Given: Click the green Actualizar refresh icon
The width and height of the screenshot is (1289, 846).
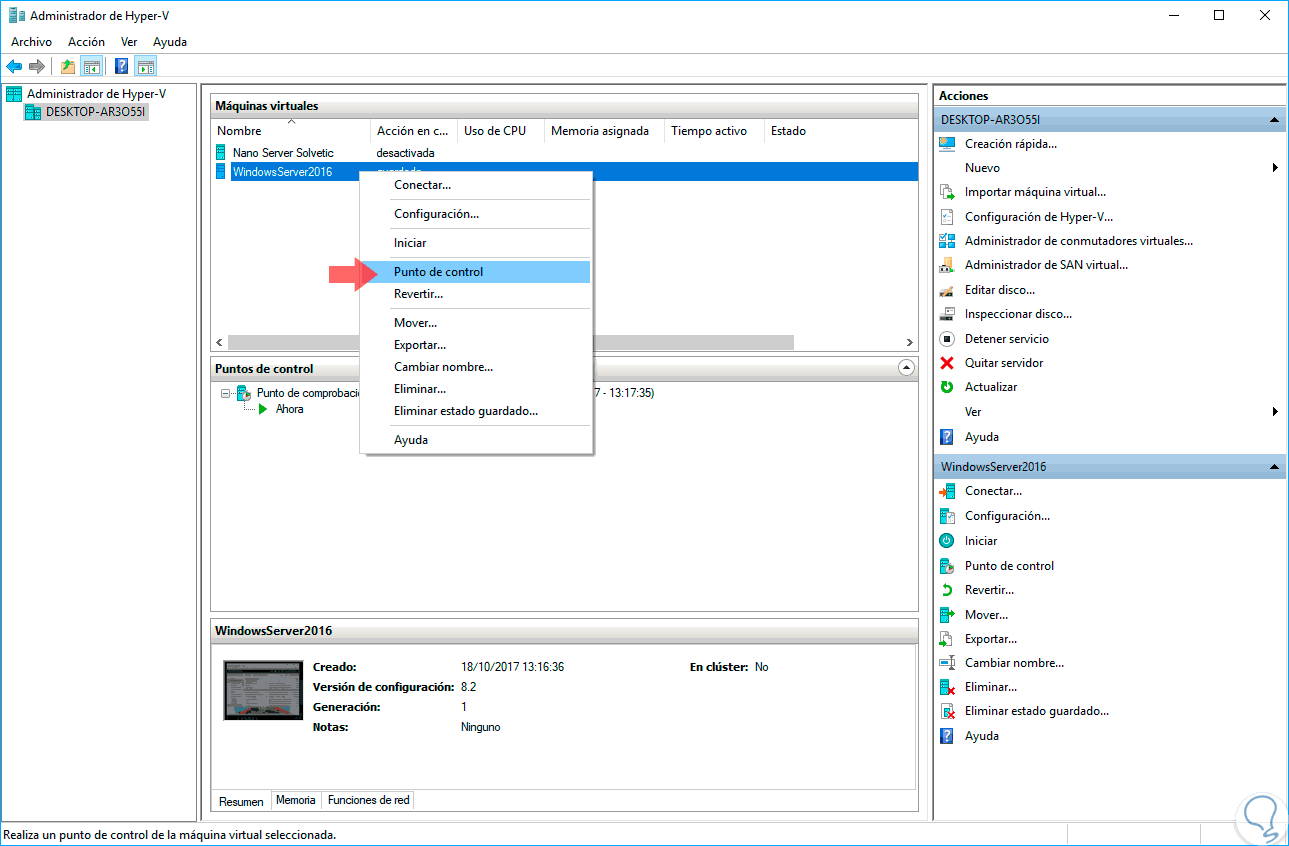Looking at the screenshot, I should (947, 387).
